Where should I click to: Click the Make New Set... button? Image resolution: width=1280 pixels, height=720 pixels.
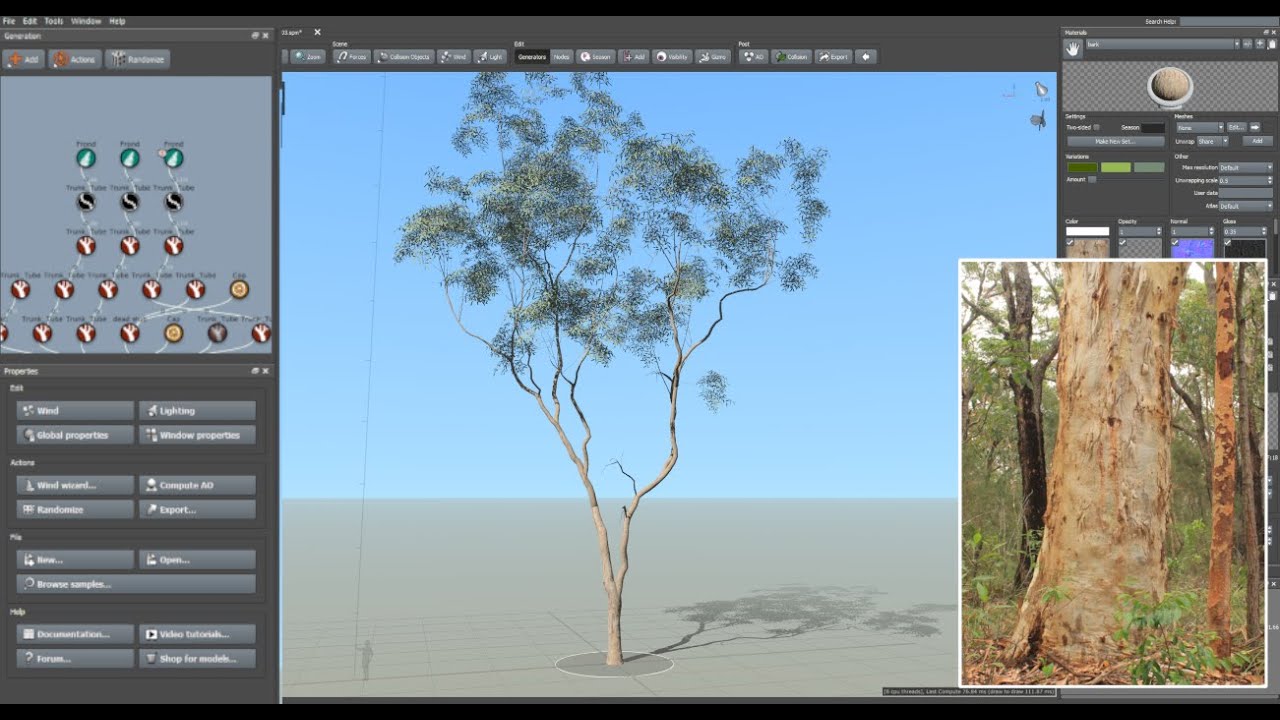pos(1116,141)
